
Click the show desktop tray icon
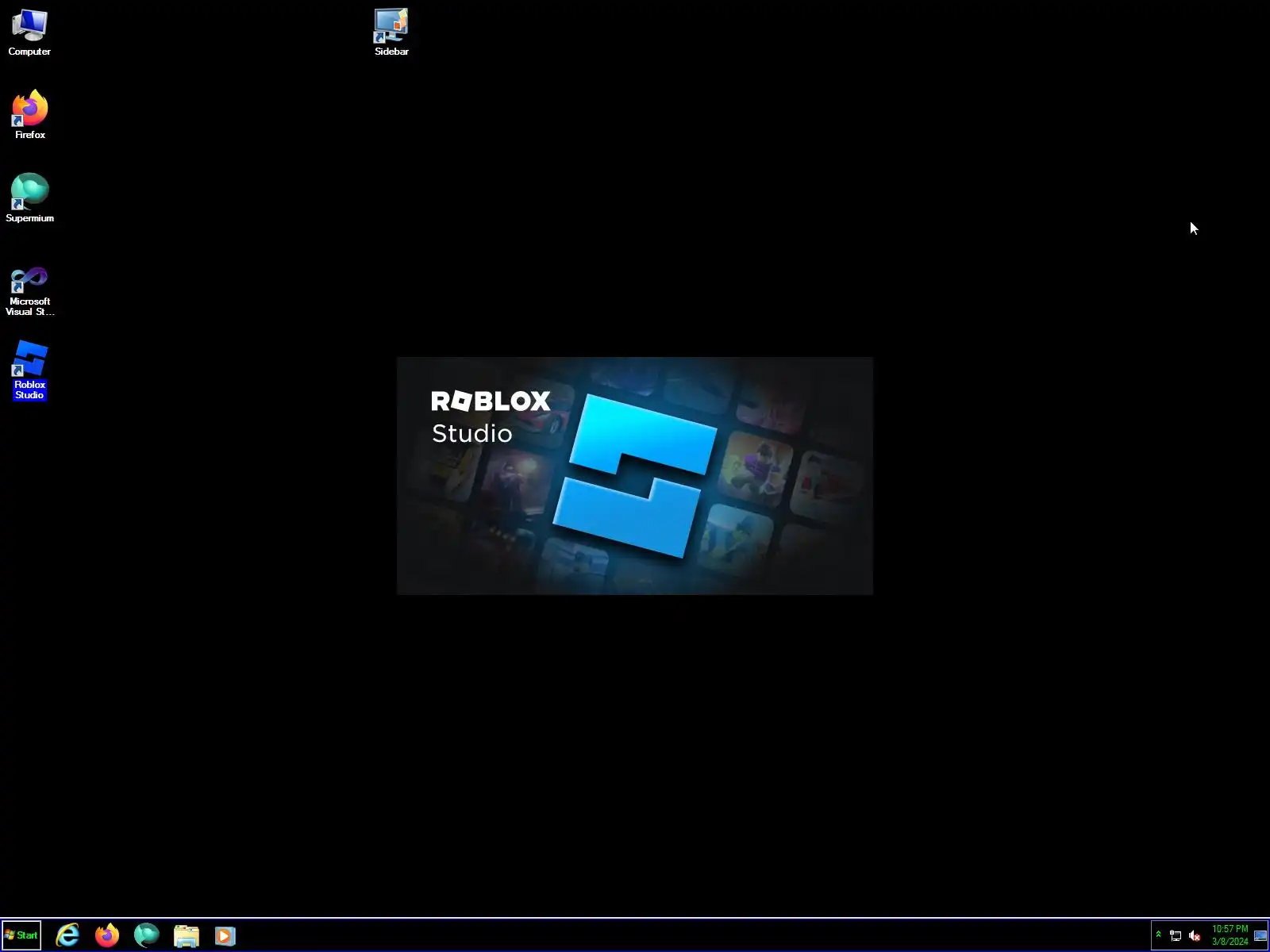[1260, 935]
